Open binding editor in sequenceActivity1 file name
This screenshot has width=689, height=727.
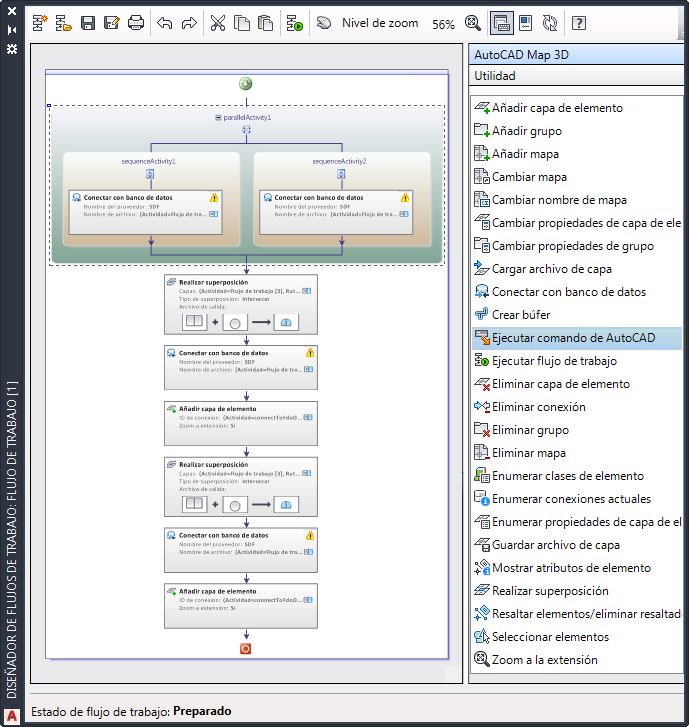coord(214,214)
